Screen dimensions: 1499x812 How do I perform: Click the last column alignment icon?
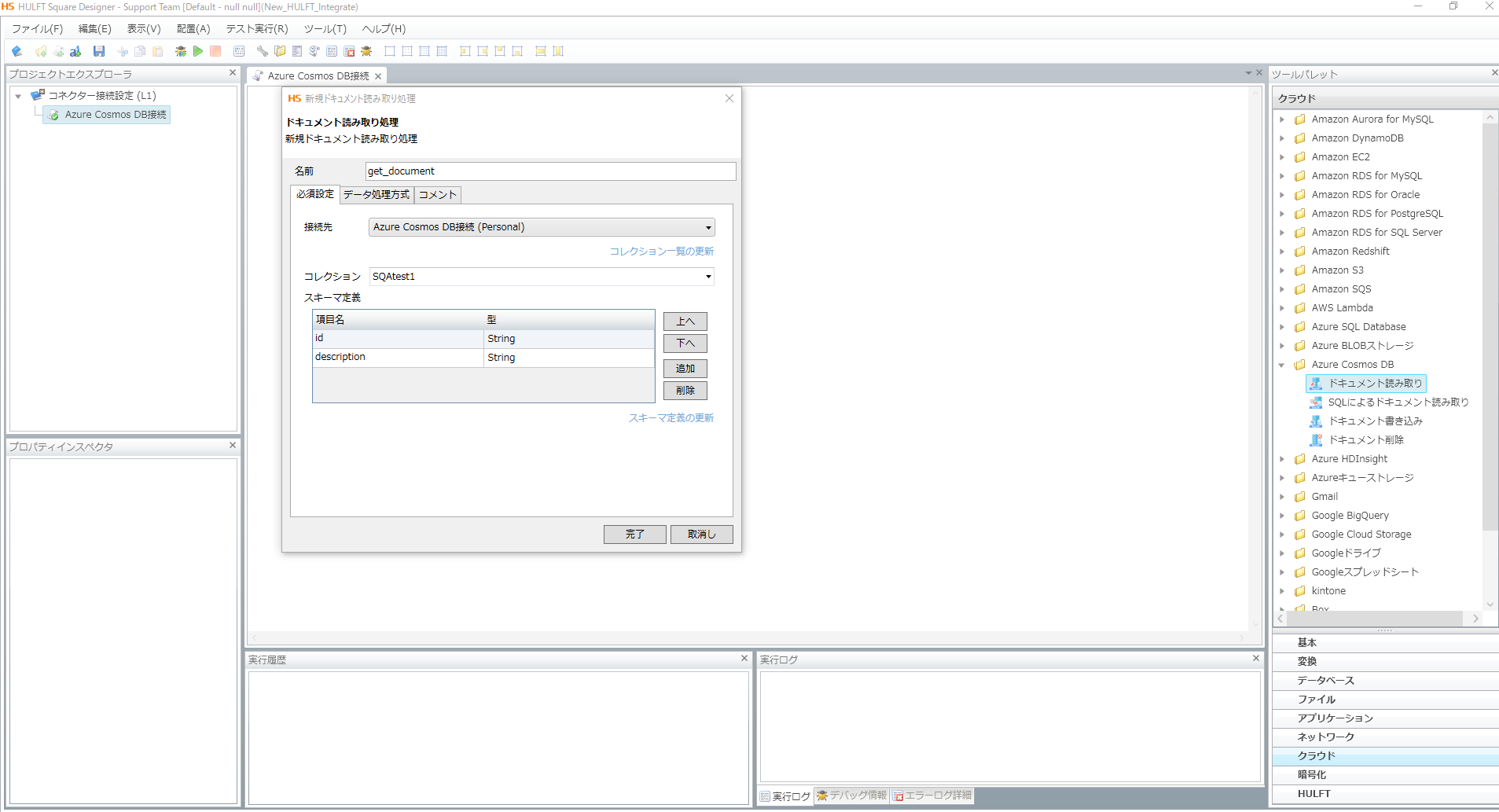(x=558, y=51)
